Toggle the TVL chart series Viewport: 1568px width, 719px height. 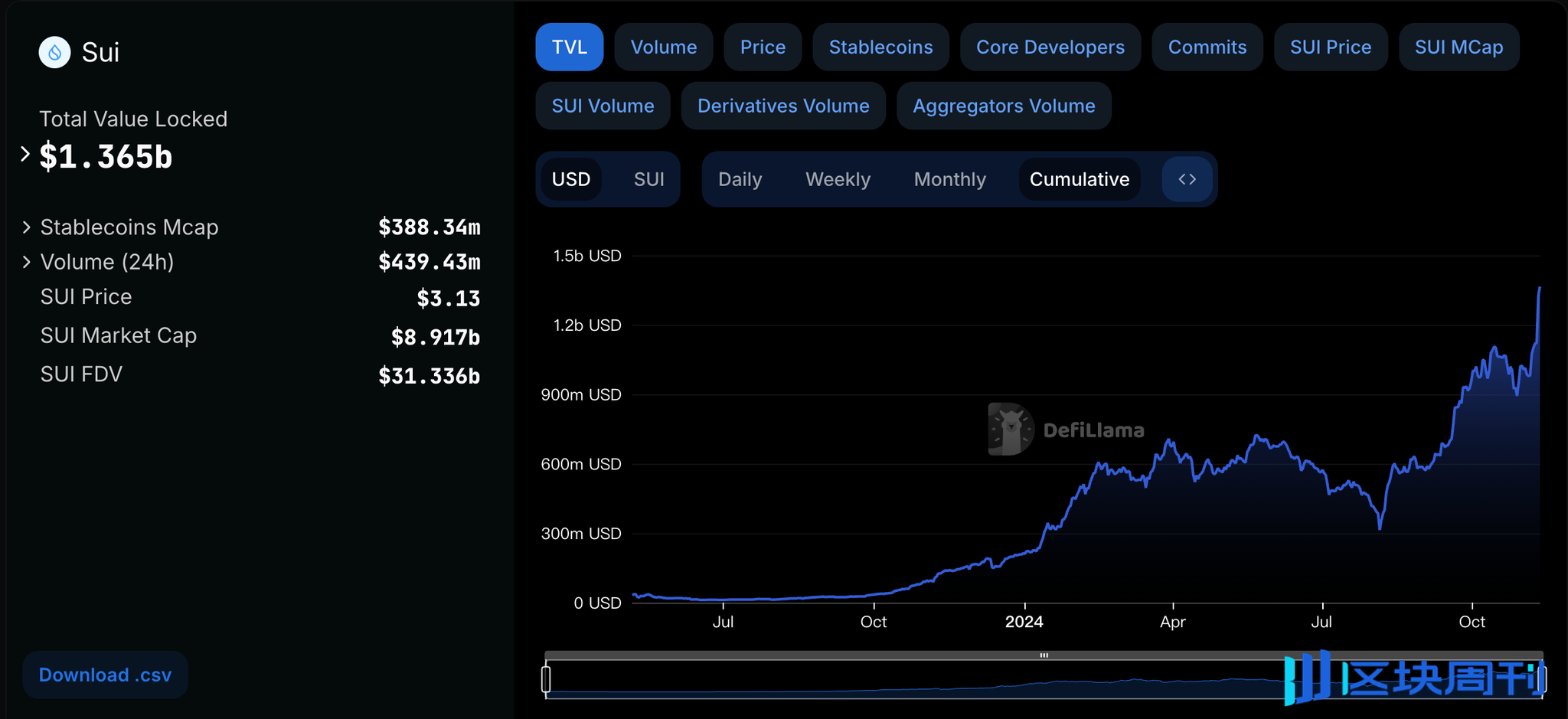[570, 47]
